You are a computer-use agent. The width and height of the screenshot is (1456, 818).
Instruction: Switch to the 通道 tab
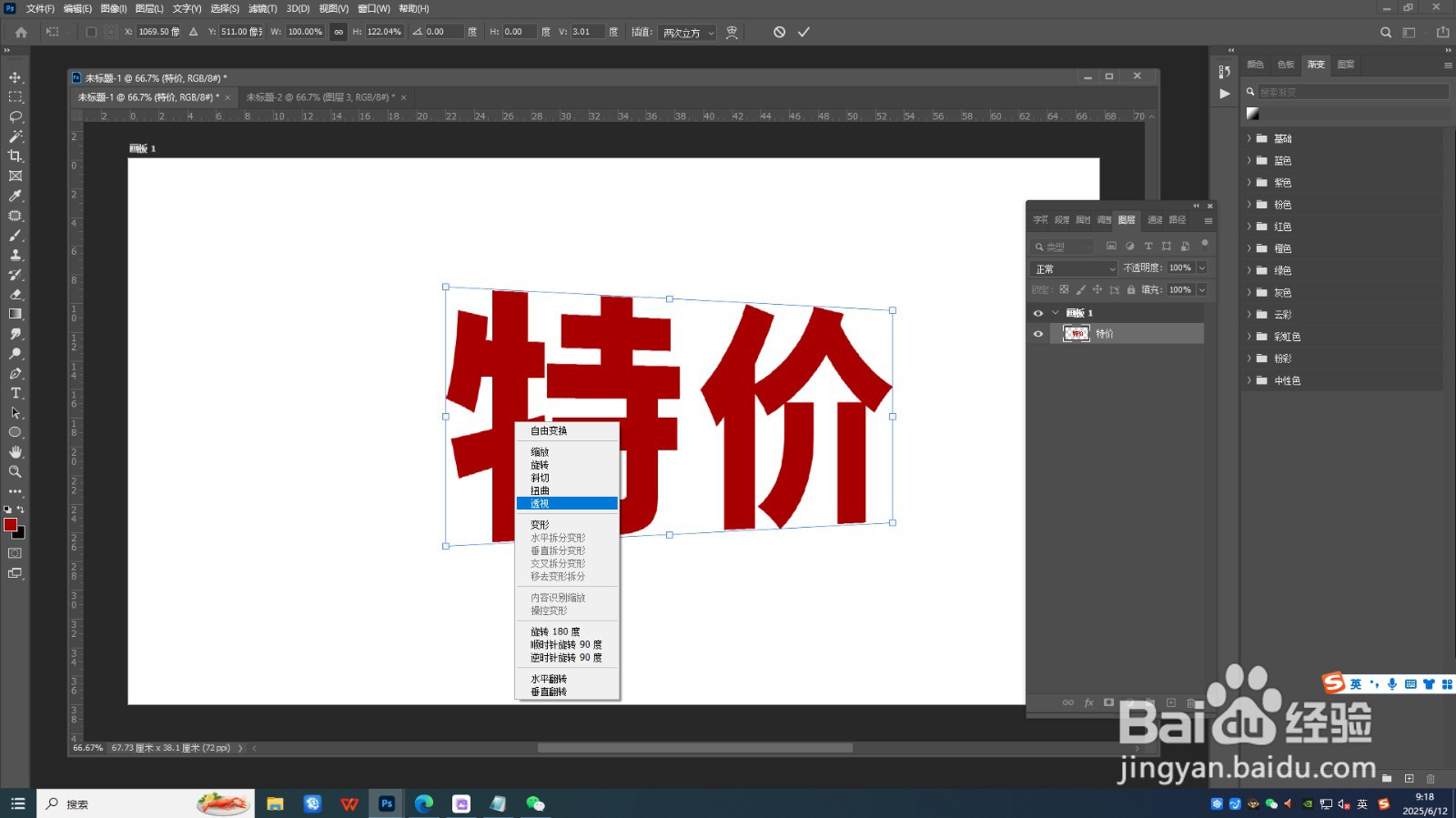1155,220
